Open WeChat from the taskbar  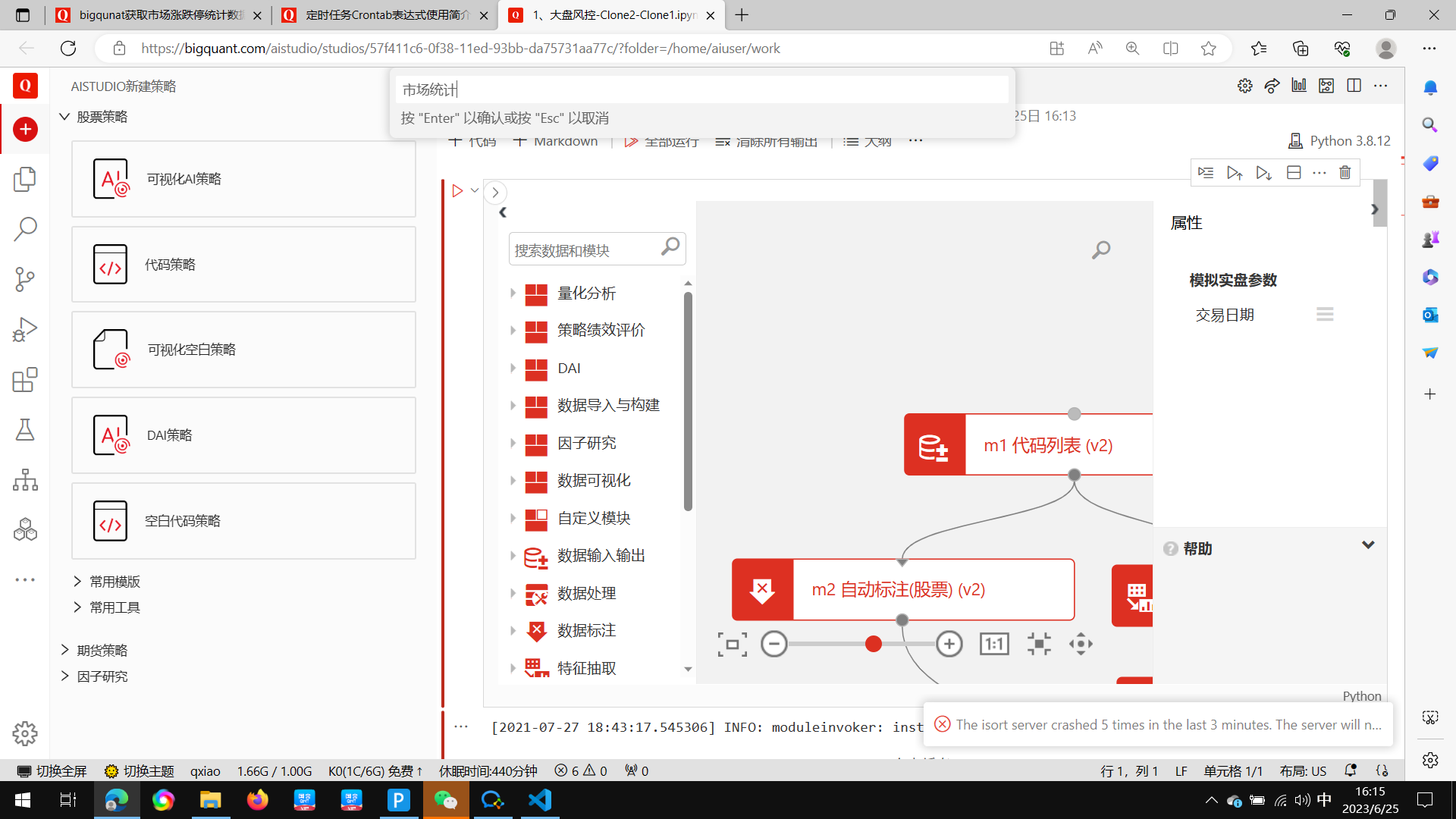446,800
